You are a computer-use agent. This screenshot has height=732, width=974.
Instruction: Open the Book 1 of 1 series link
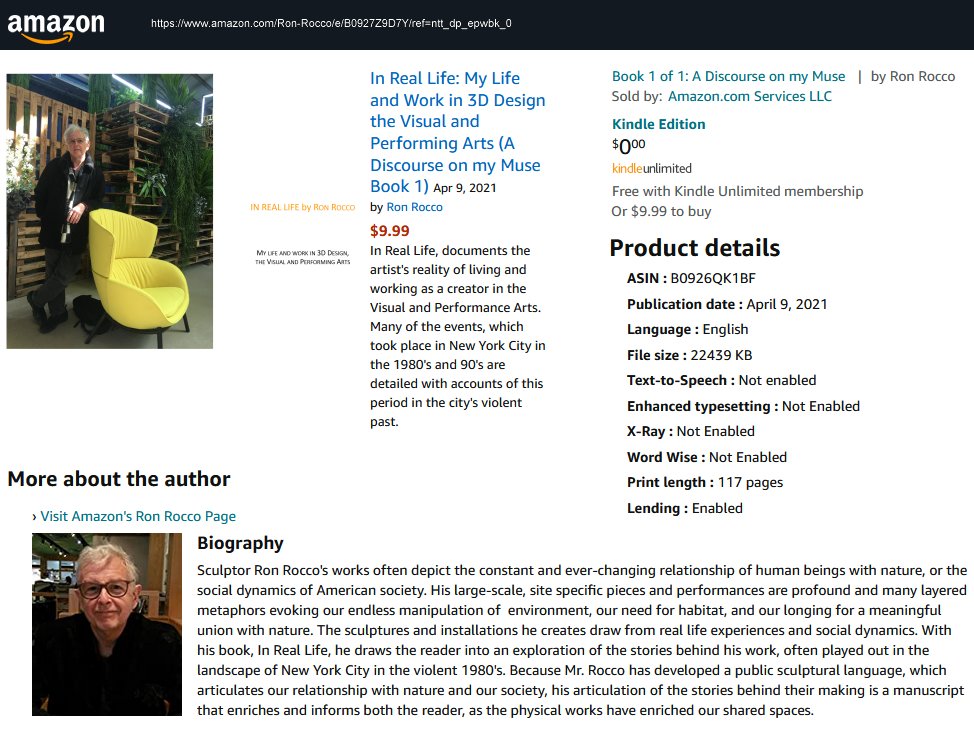(x=728, y=76)
